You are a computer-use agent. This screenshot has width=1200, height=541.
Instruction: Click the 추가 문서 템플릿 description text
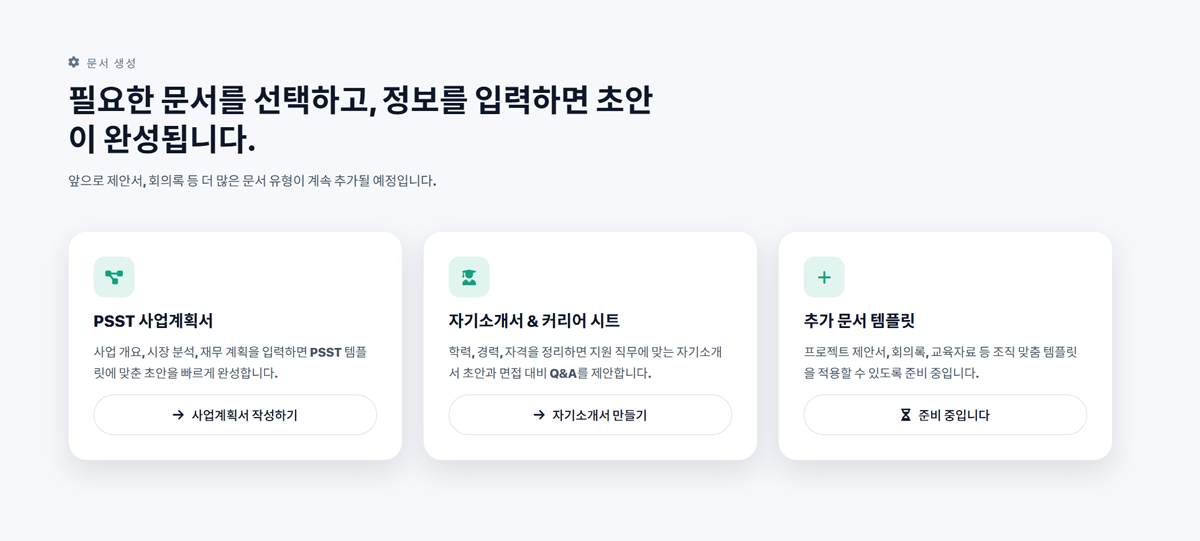pos(940,363)
